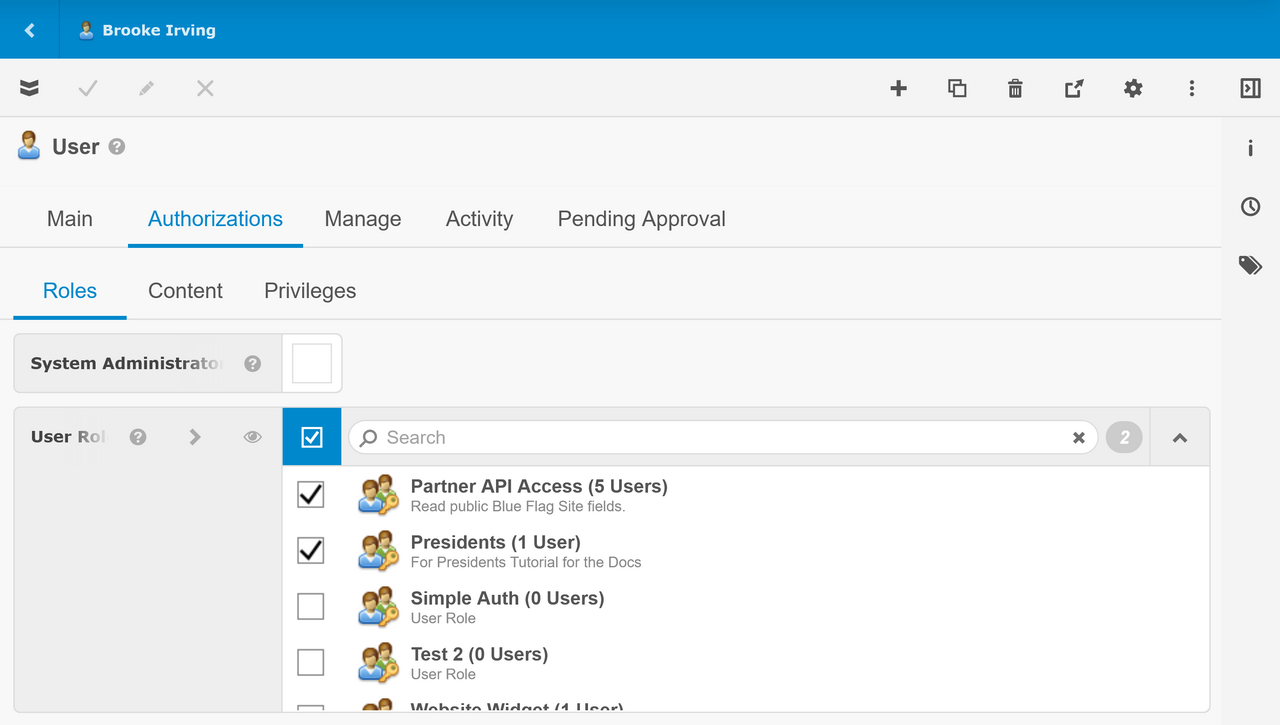Clear the role search with X button

tap(1079, 438)
